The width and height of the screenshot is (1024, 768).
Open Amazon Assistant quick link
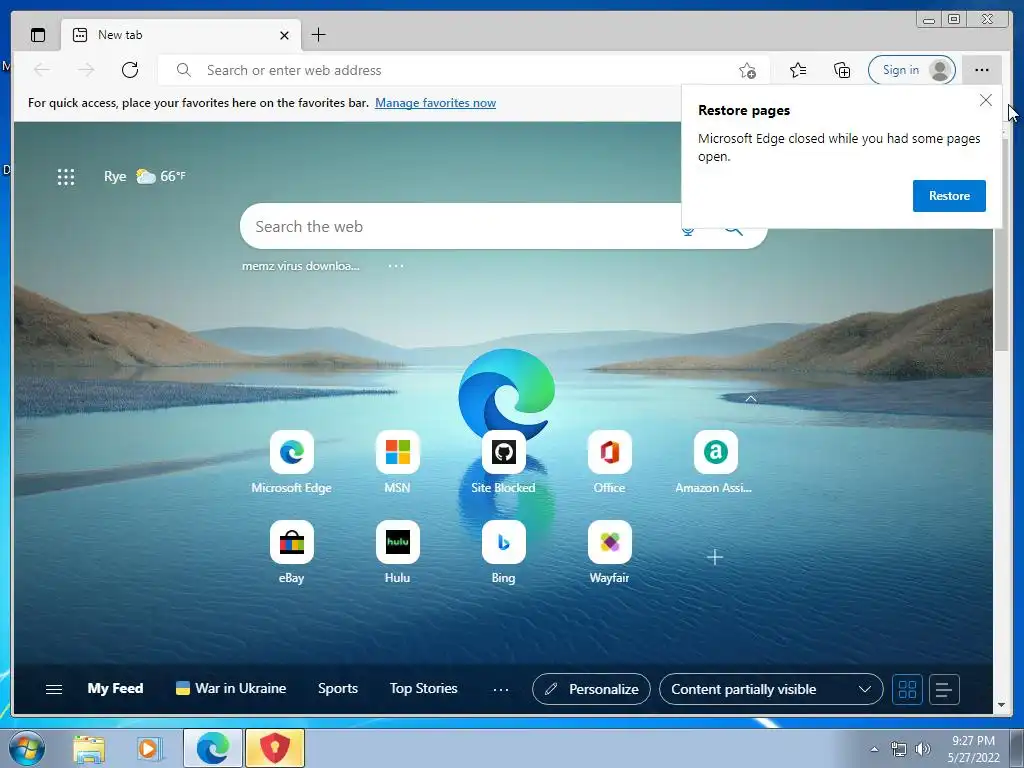[714, 461]
